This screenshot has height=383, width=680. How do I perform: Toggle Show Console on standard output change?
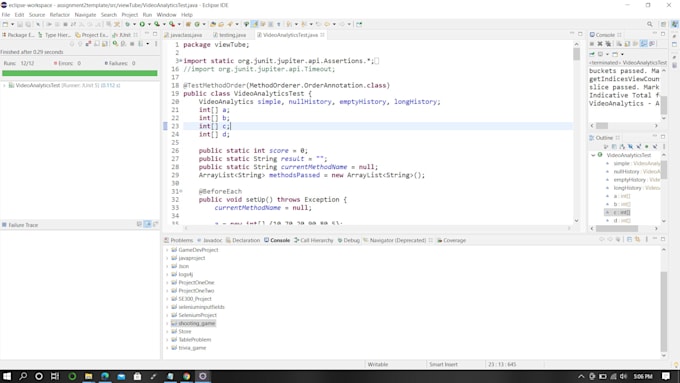(644, 44)
